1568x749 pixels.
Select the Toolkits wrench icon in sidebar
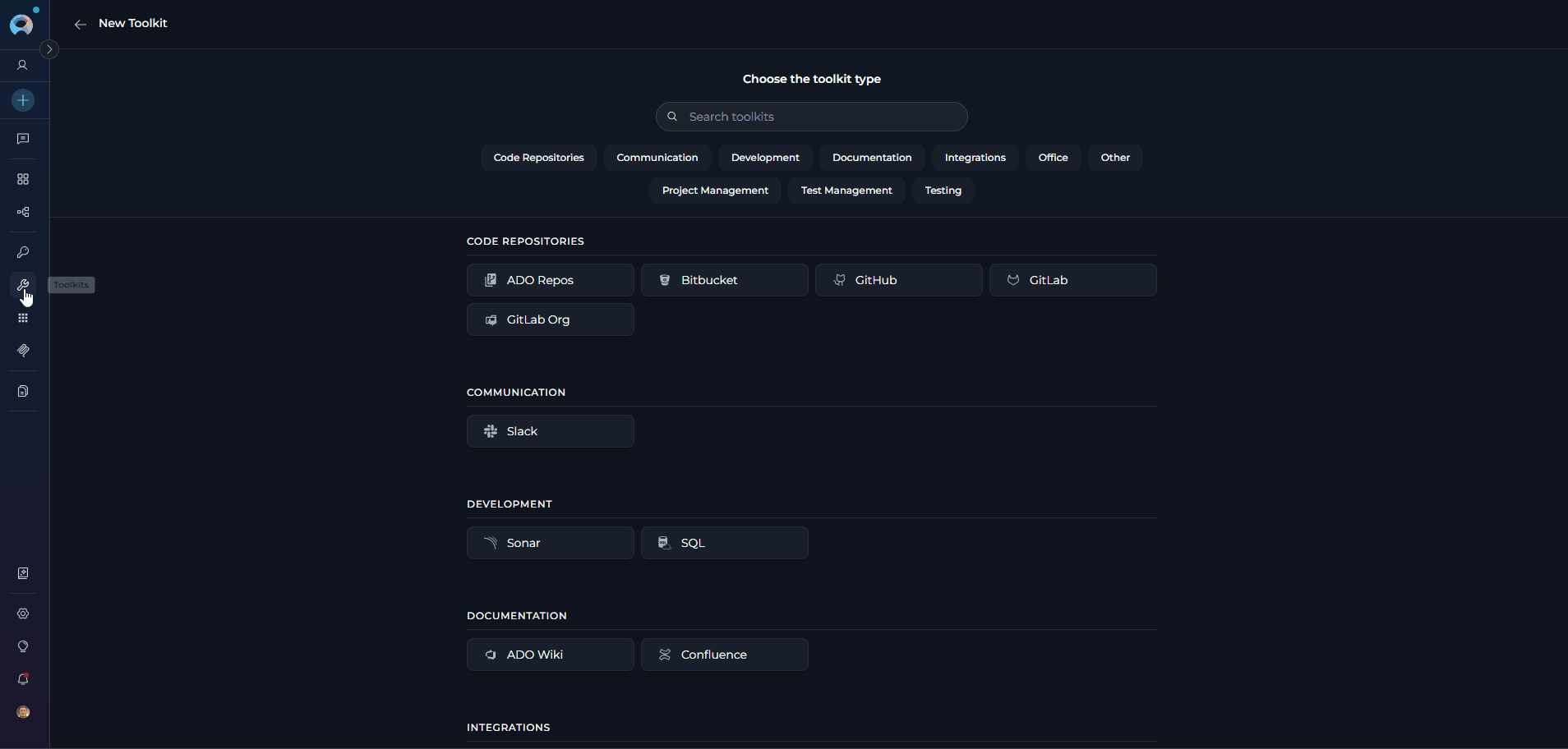pyautogui.click(x=22, y=285)
